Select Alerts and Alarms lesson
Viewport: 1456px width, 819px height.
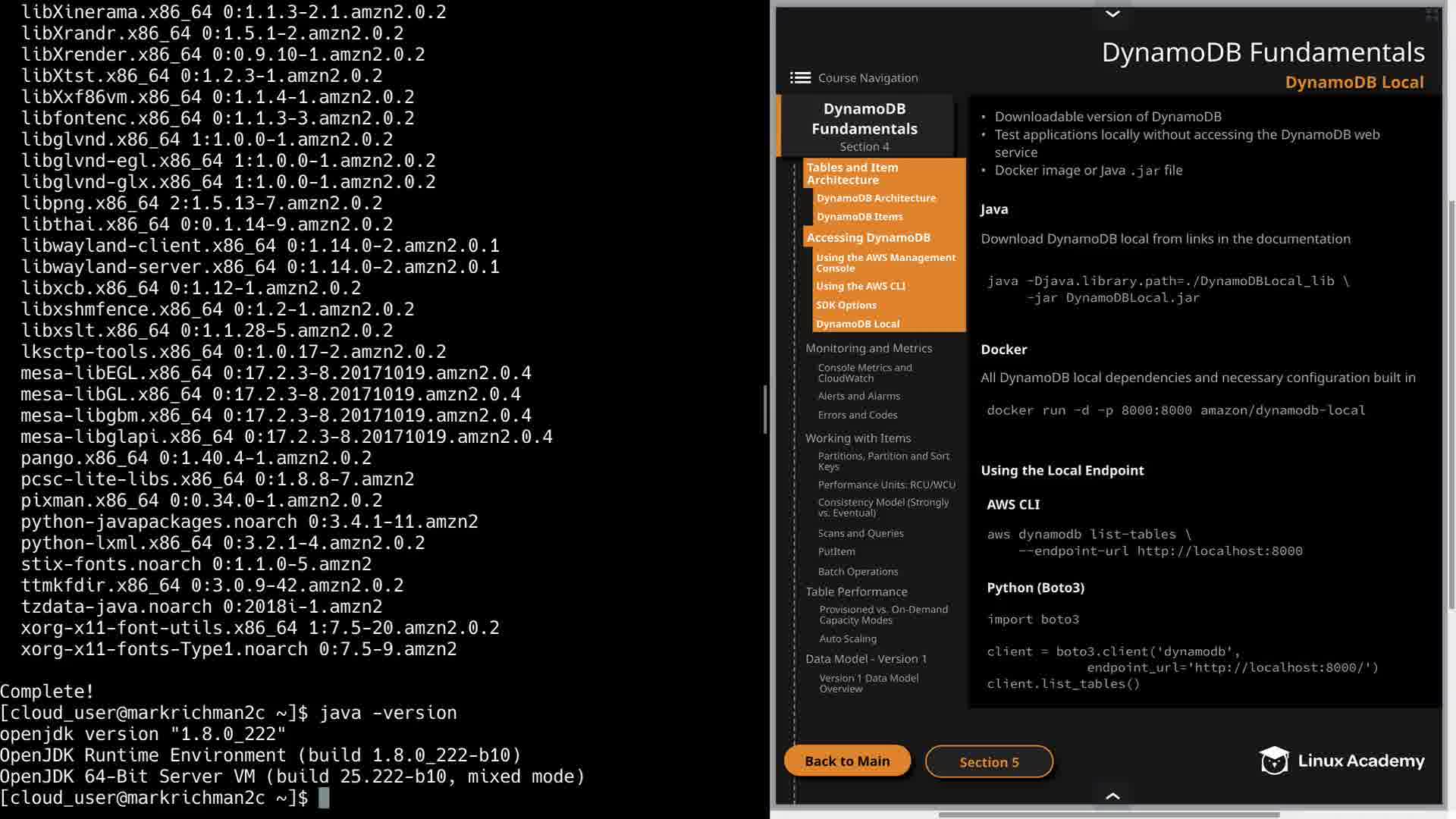pyautogui.click(x=858, y=396)
